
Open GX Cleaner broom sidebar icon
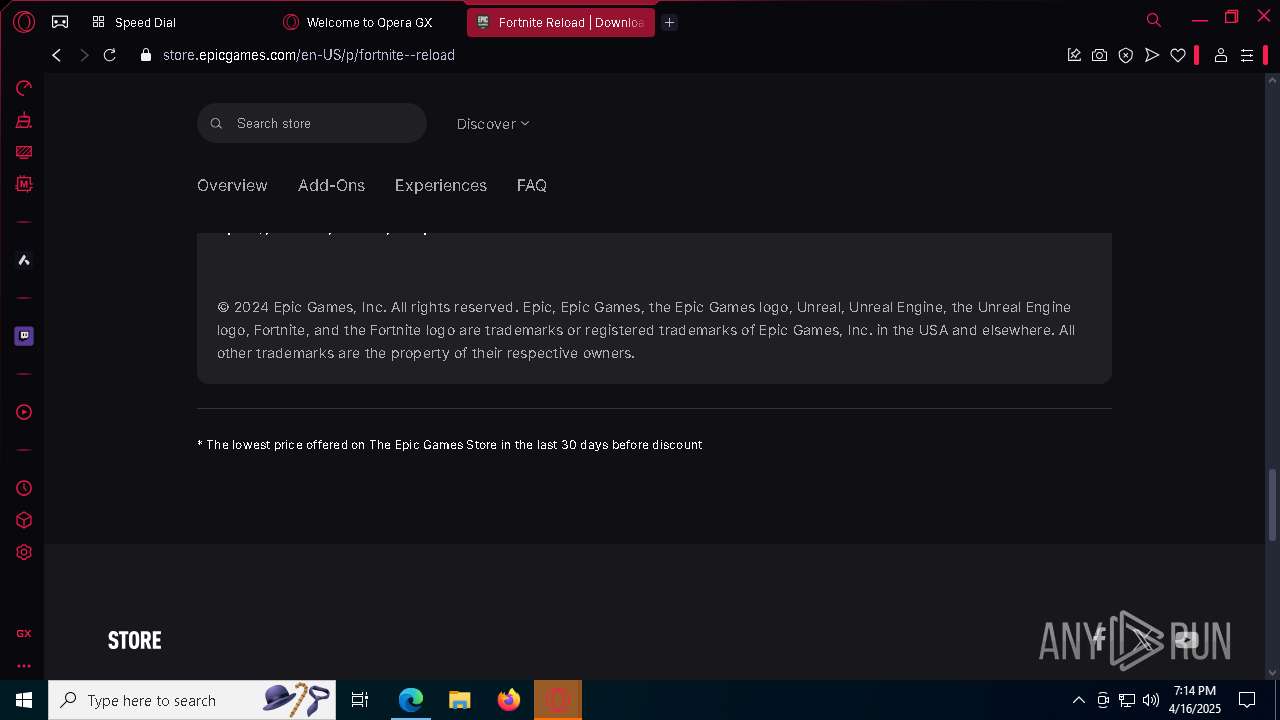point(24,120)
